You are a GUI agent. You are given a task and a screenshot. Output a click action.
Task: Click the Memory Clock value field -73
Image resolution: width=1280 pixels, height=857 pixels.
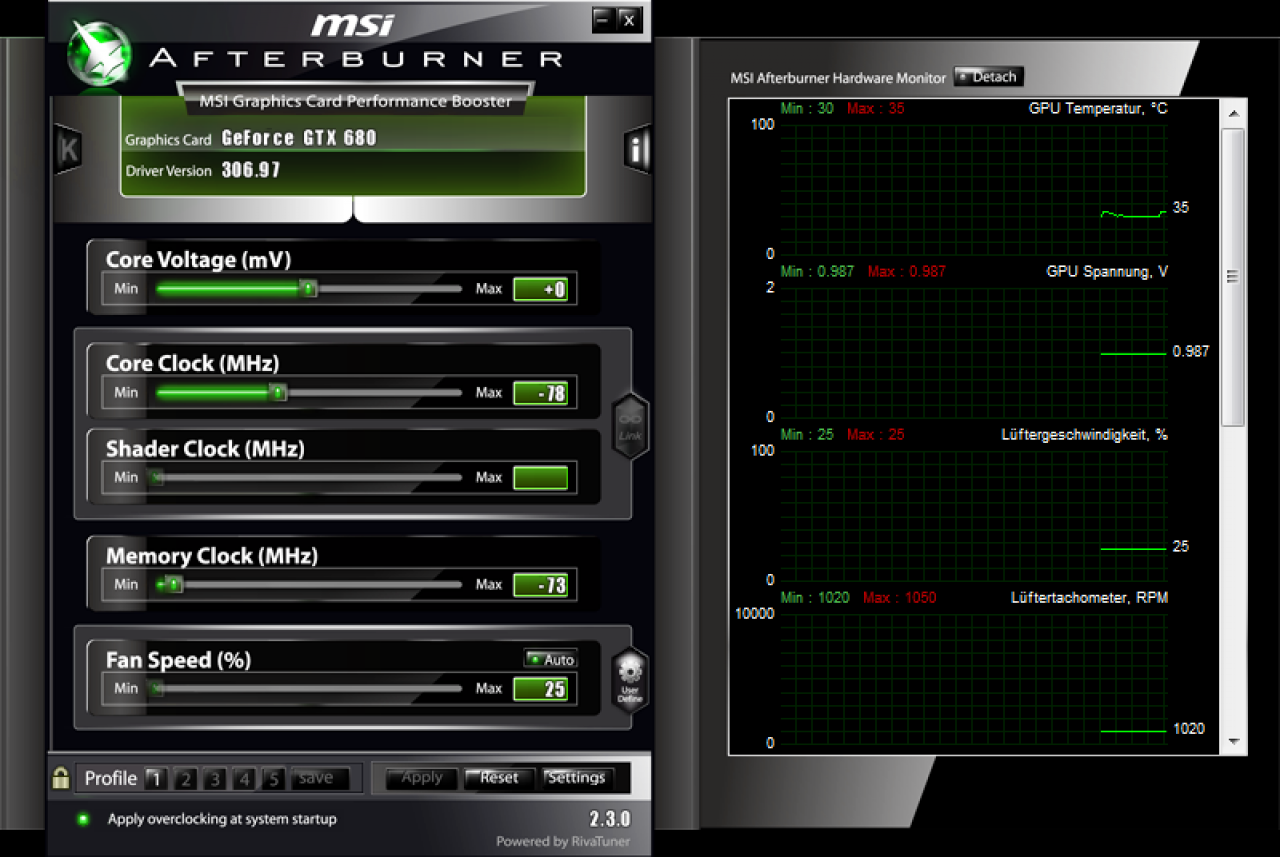point(541,585)
